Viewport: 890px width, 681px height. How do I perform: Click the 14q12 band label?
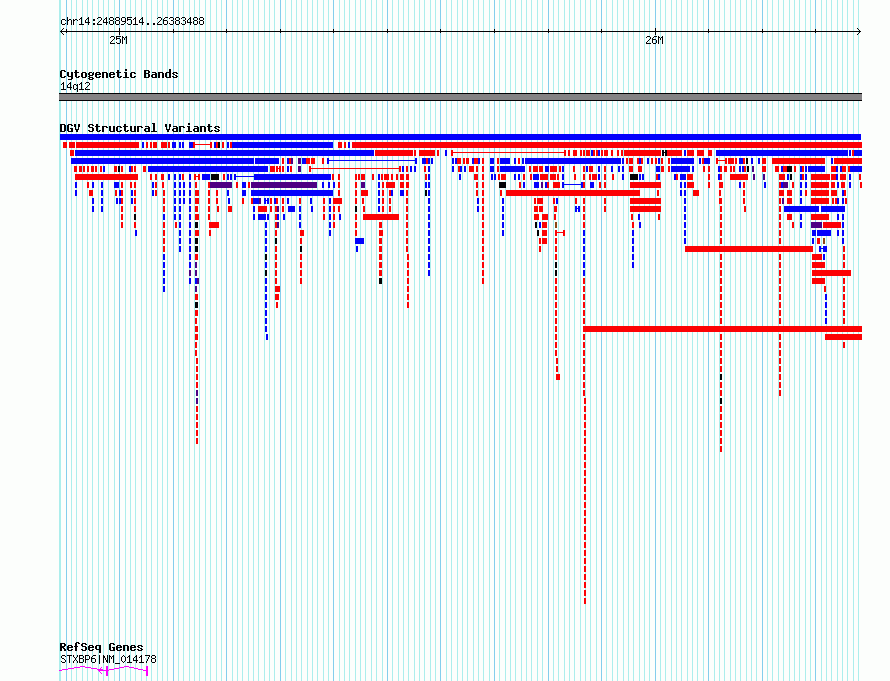(x=75, y=86)
